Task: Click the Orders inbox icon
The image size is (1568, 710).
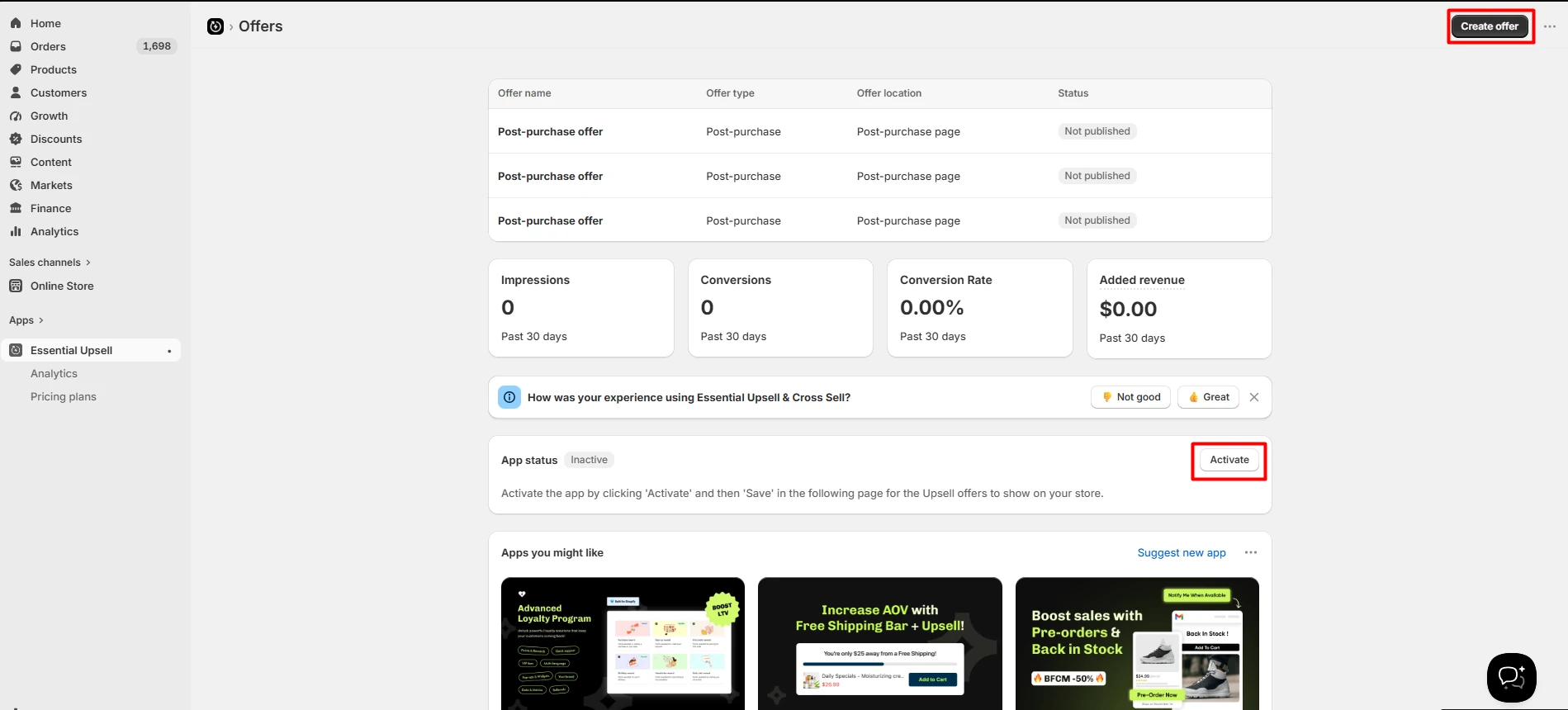Action: 16,46
